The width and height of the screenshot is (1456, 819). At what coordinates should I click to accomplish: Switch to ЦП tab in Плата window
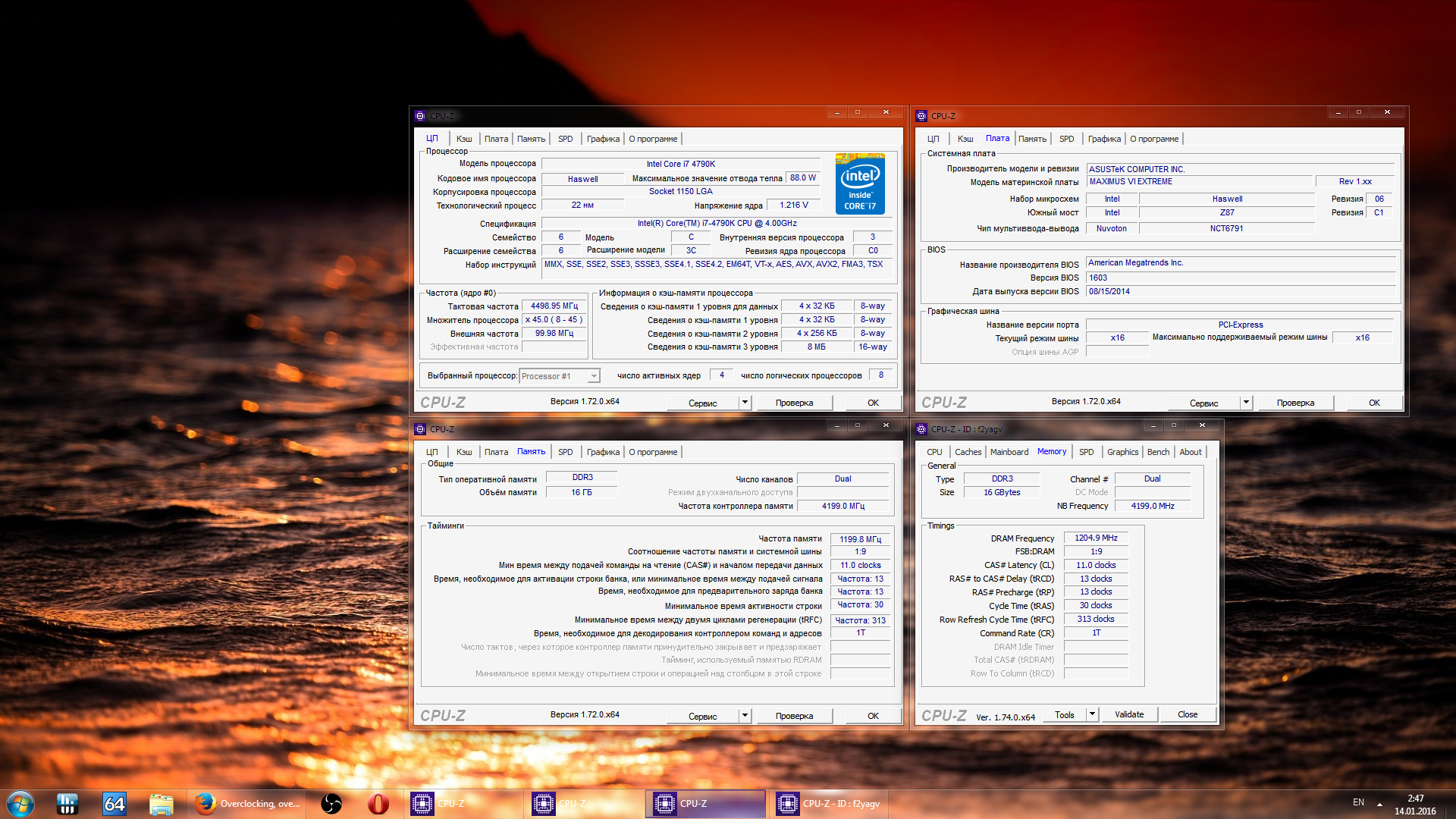click(933, 139)
